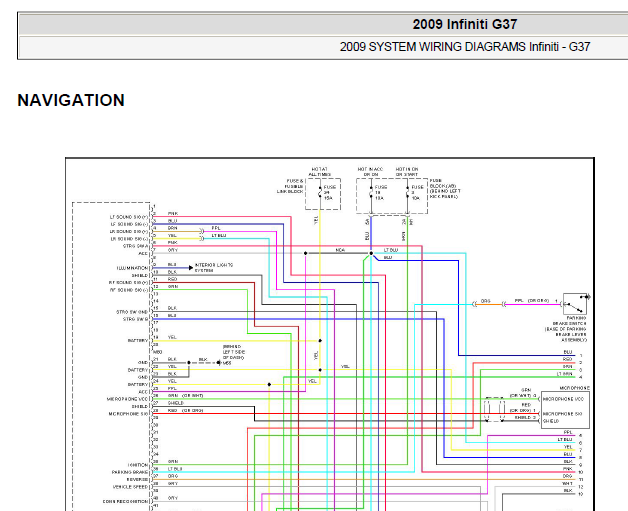Click the REVERSE pin label
This screenshot has width=628, height=511.
[137, 479]
